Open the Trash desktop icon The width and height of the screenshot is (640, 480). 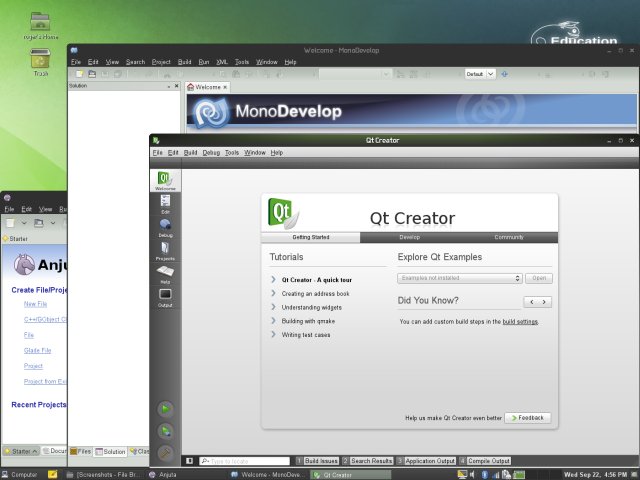pyautogui.click(x=40, y=62)
